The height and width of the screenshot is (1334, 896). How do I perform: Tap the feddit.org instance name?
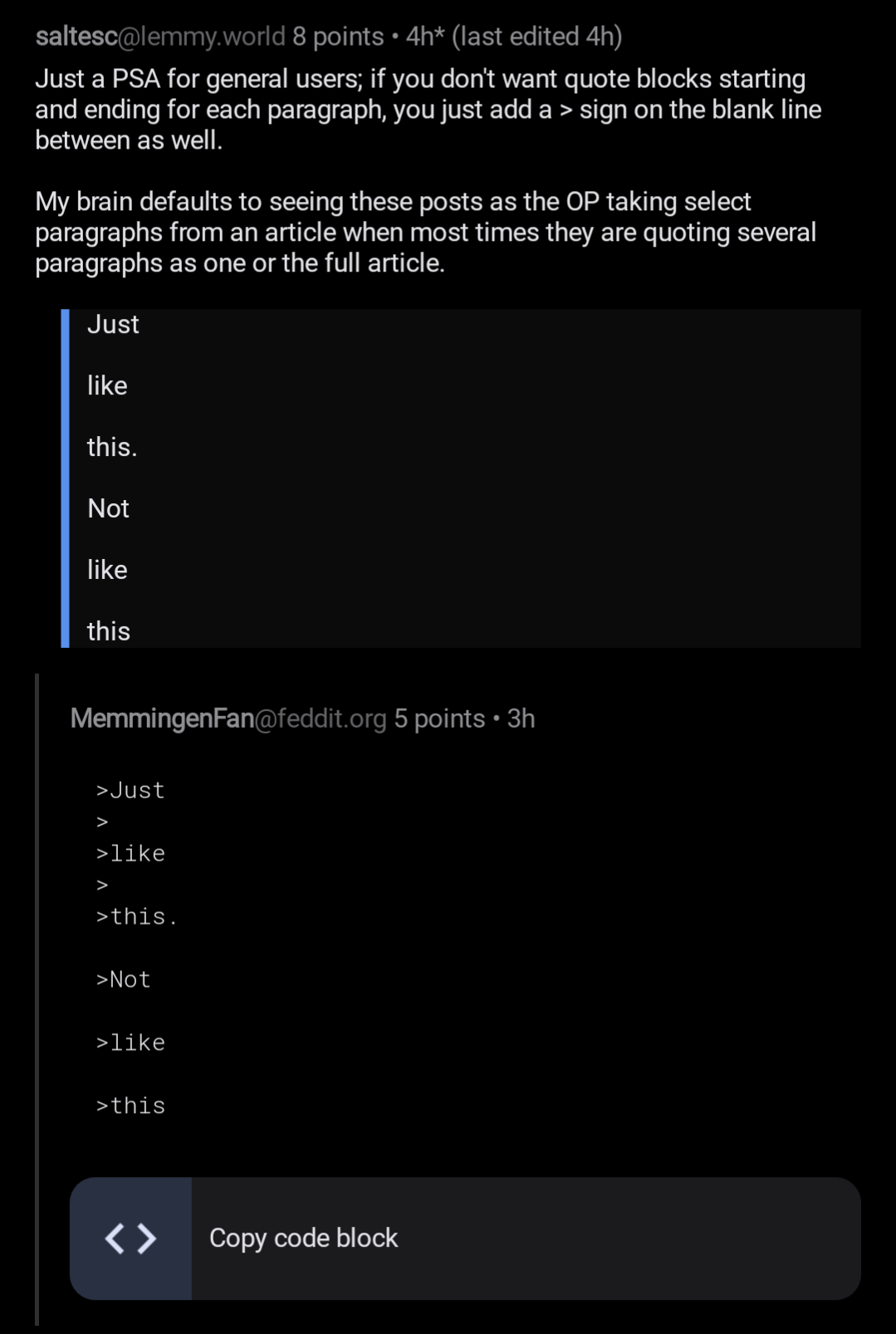coord(321,718)
